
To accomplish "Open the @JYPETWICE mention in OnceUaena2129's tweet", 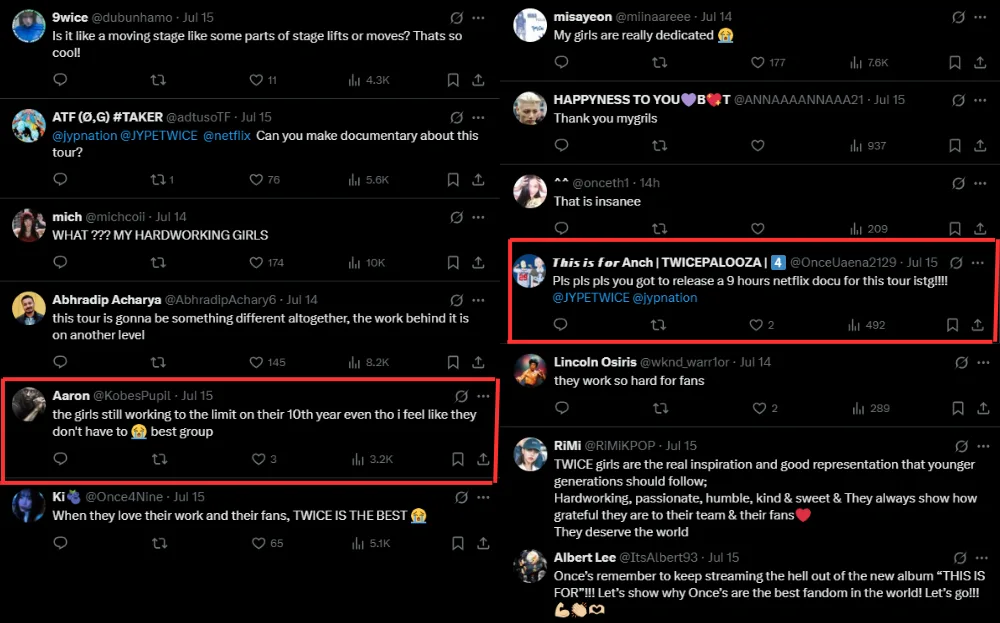I will coord(591,298).
